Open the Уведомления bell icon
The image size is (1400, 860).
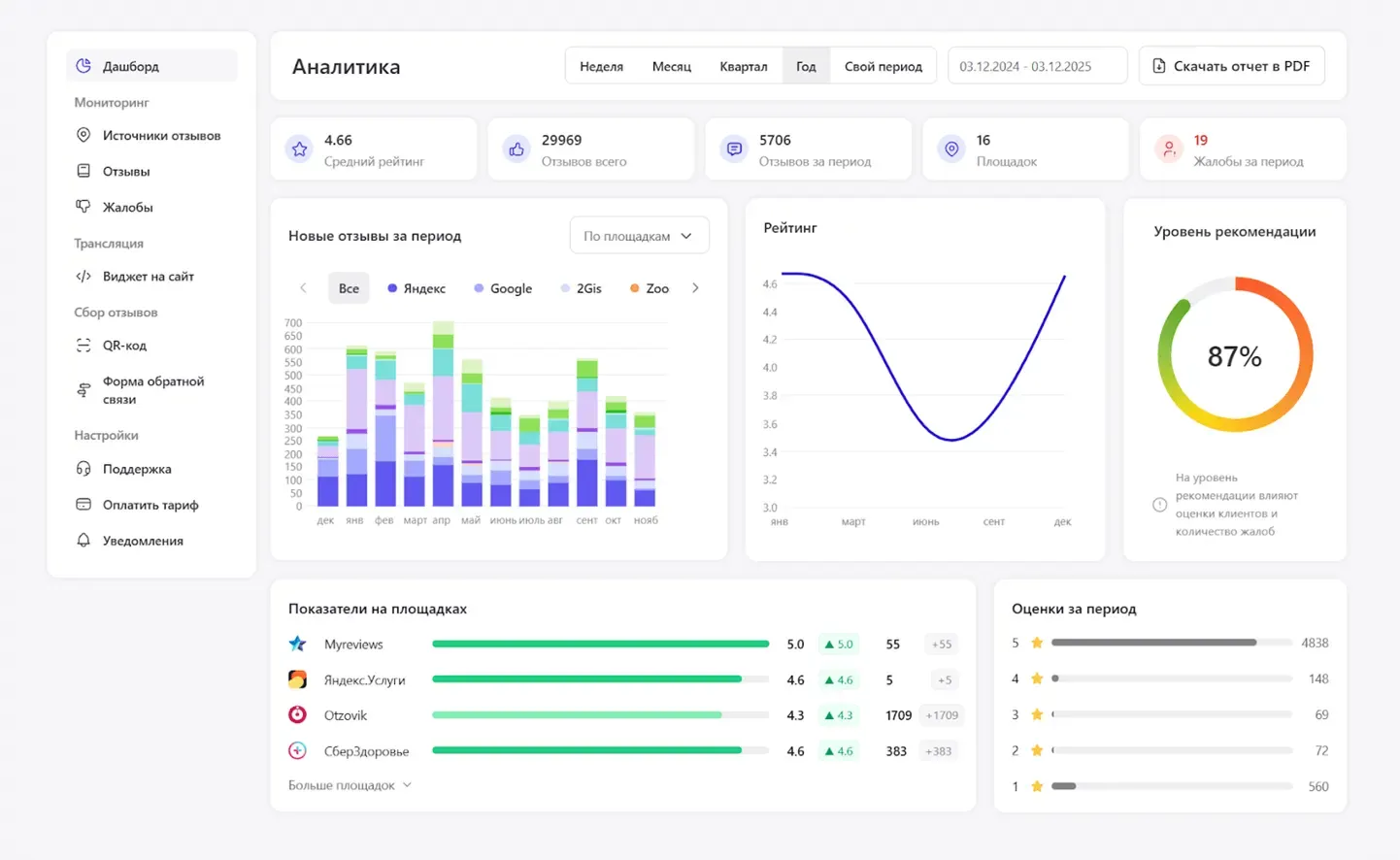(83, 541)
